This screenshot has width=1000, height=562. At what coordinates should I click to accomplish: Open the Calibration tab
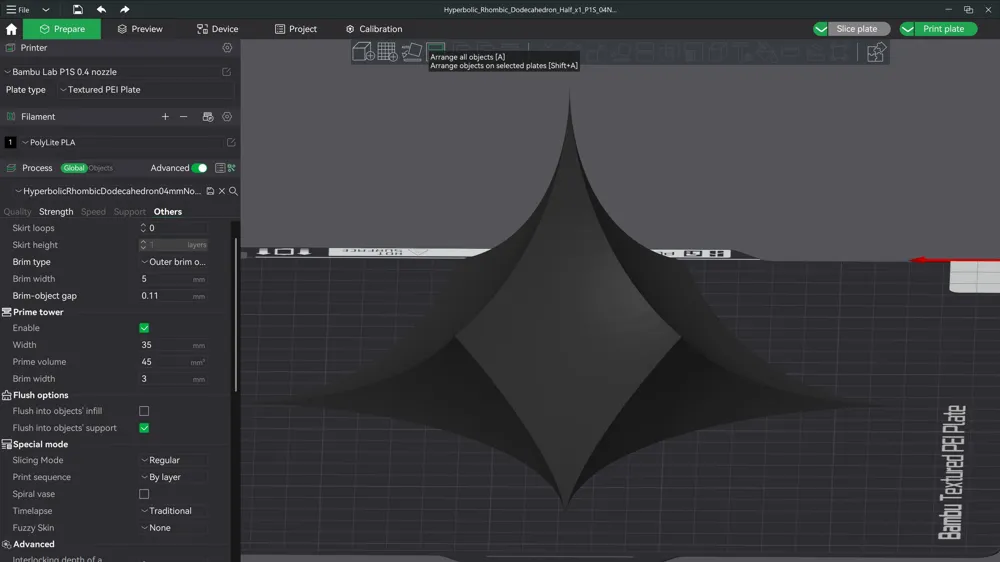[x=374, y=29]
